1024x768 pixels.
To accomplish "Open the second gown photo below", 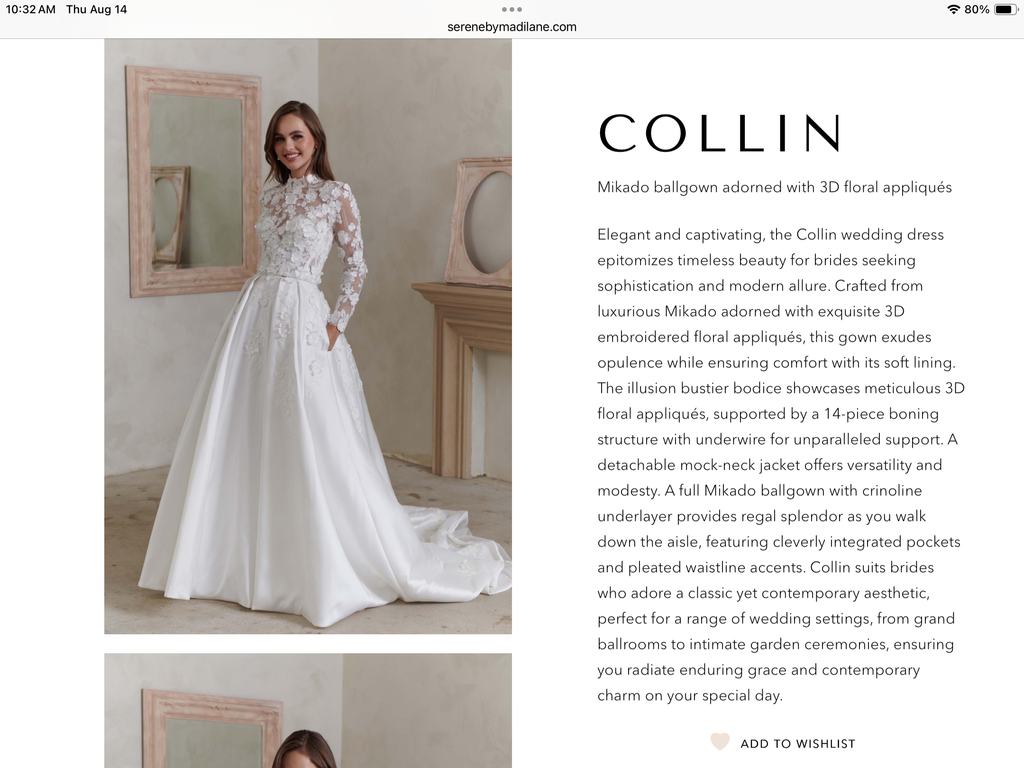I will 308,711.
